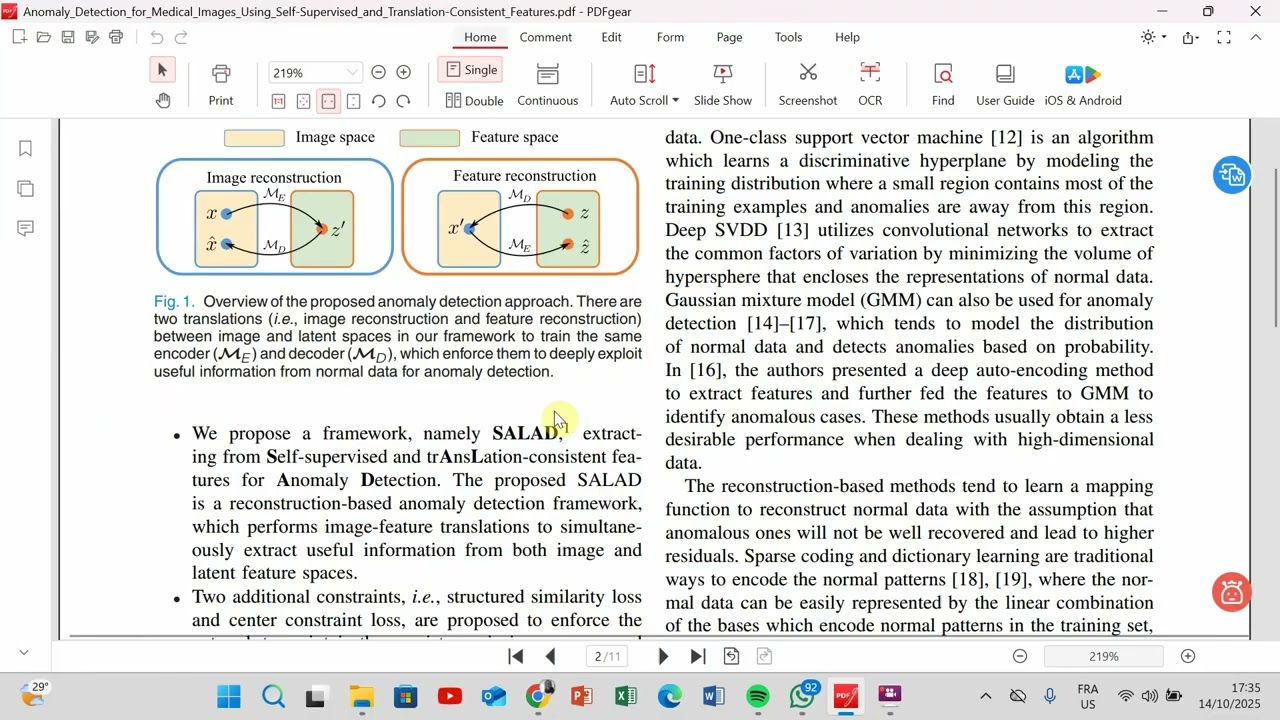Expand the Auto Scroll dropdown arrow
Viewport: 1280px width, 720px height.
coord(675,100)
